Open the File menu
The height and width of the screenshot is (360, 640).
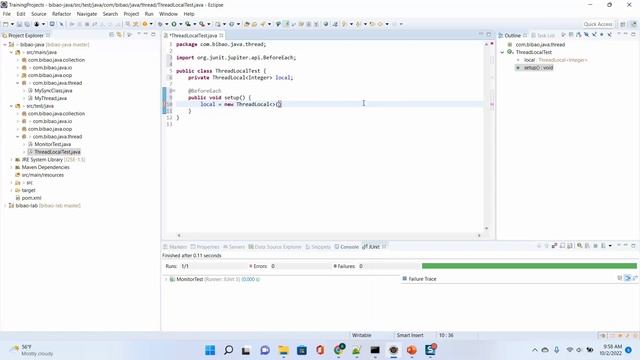pyautogui.click(x=7, y=14)
